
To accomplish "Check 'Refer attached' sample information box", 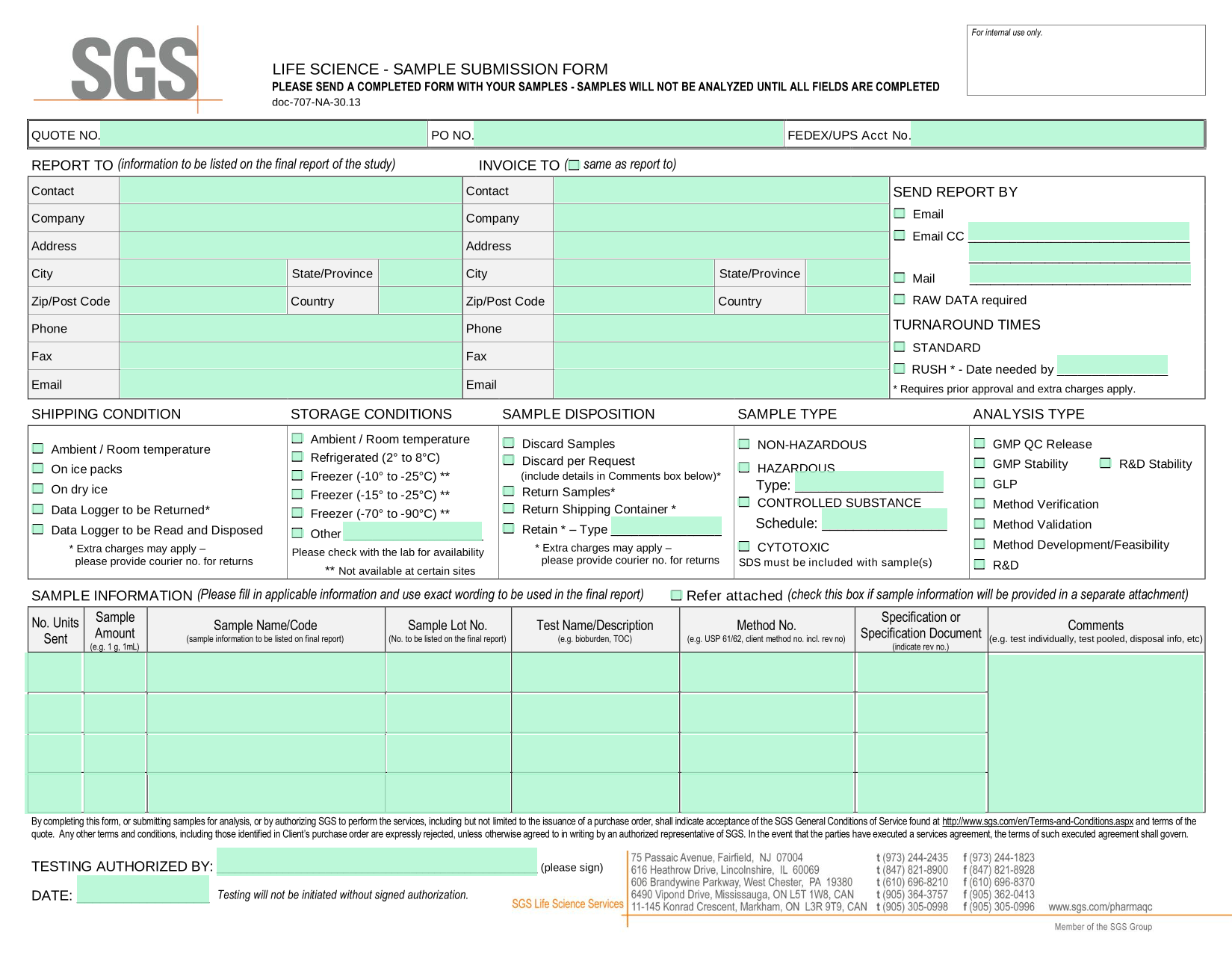I will click(x=676, y=596).
